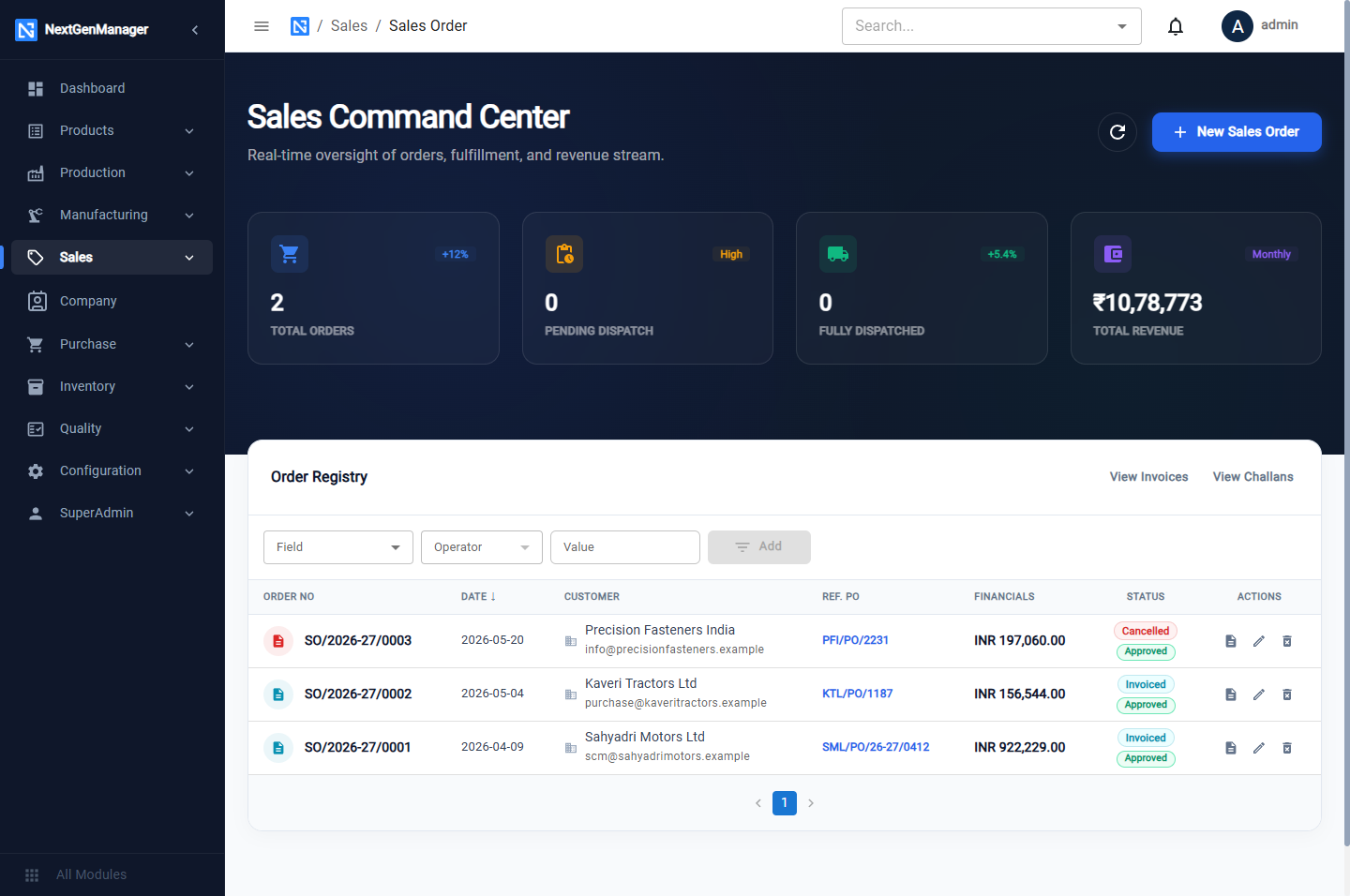This screenshot has height=896, width=1350.
Task: Create a New Sales Order
Action: point(1237,132)
